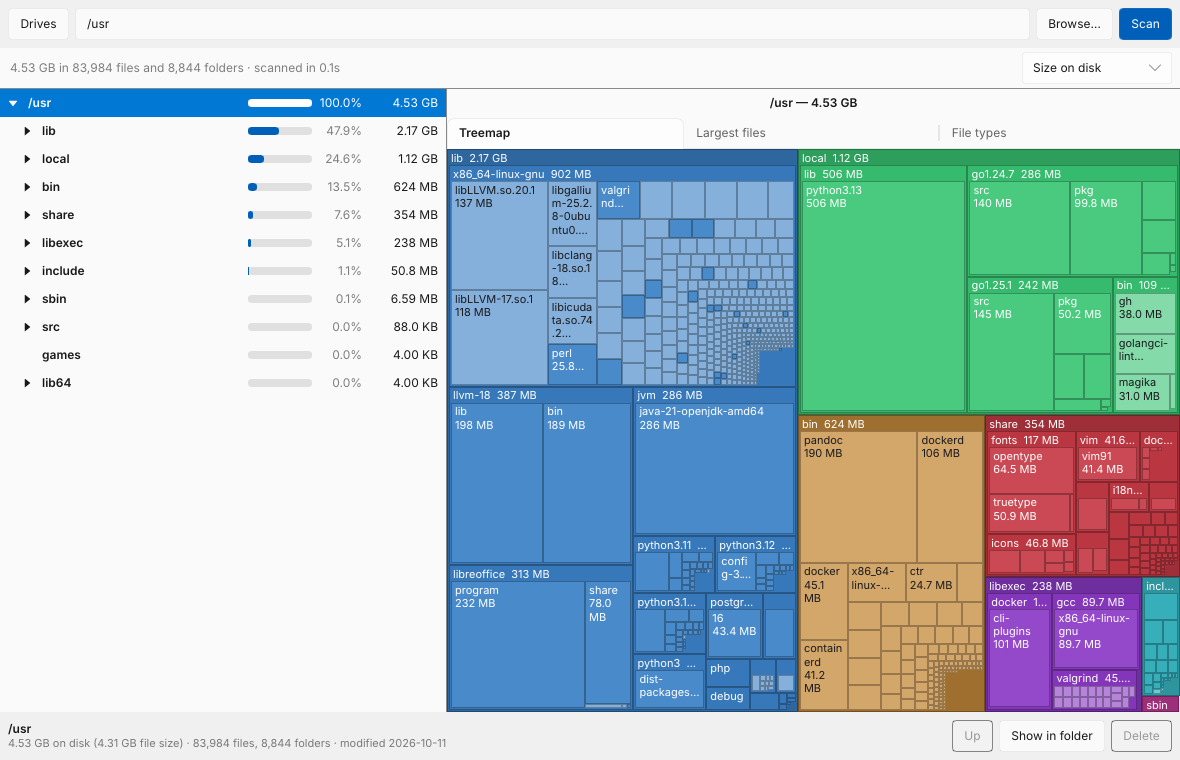This screenshot has height=760, width=1180.
Task: Select the ctr 24.7 MB block
Action: tap(931, 582)
